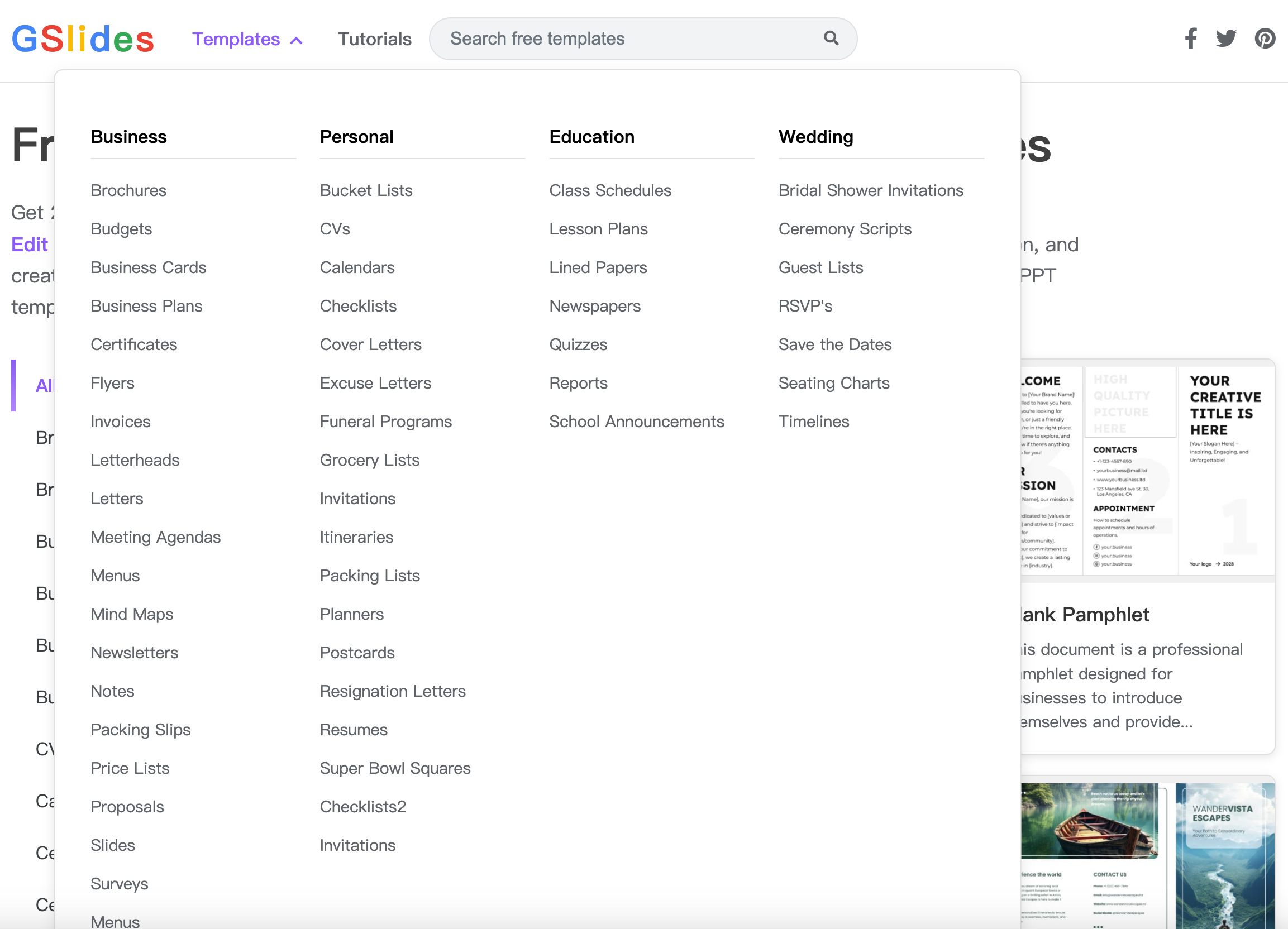1288x929 pixels.
Task: Select Lesson Plans under Education
Action: point(598,229)
